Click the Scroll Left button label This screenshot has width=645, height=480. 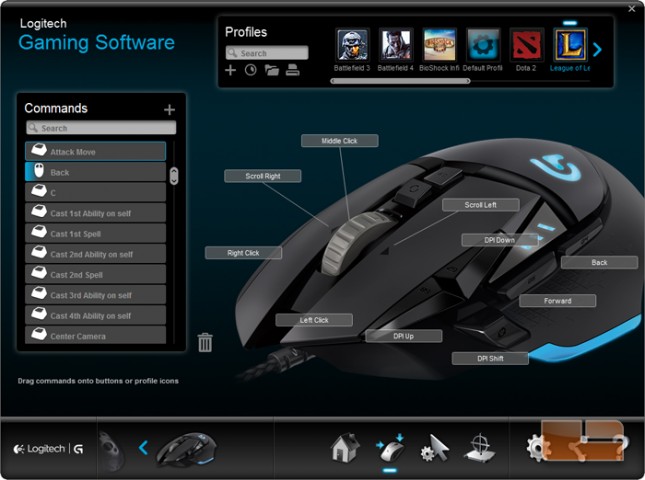click(x=481, y=205)
